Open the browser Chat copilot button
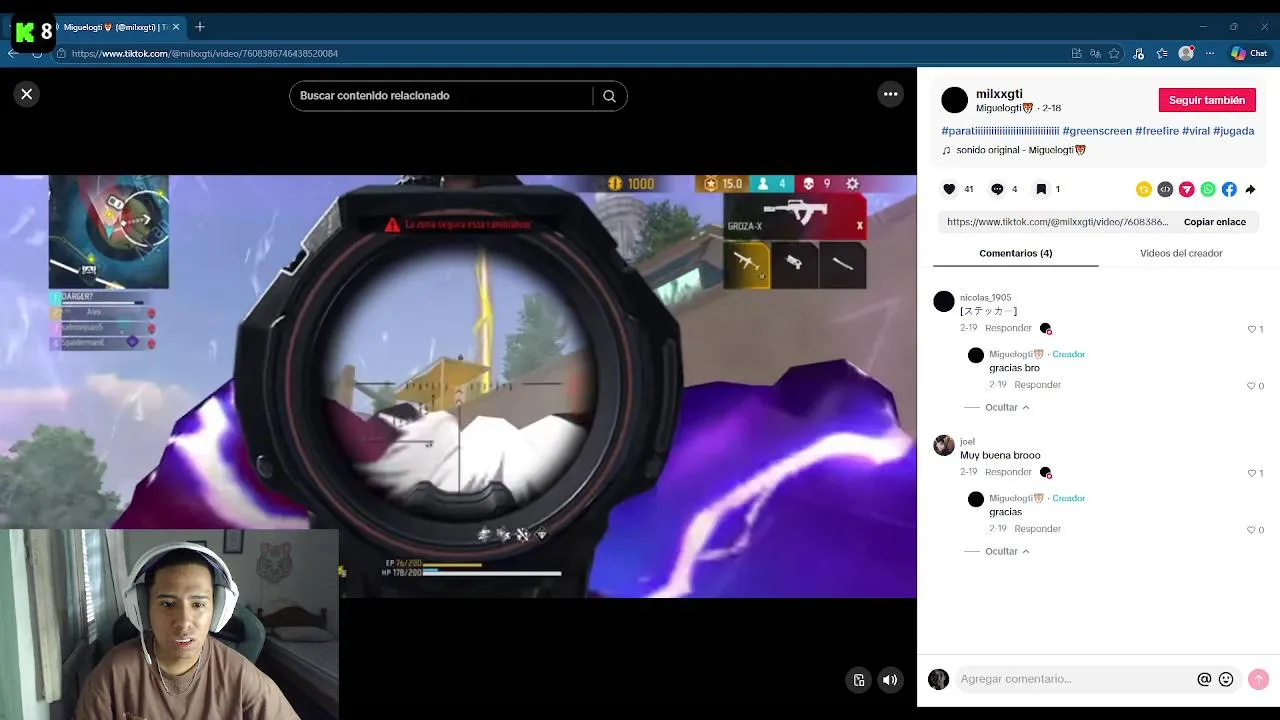Screen dimensions: 1280x720 [1249, 53]
